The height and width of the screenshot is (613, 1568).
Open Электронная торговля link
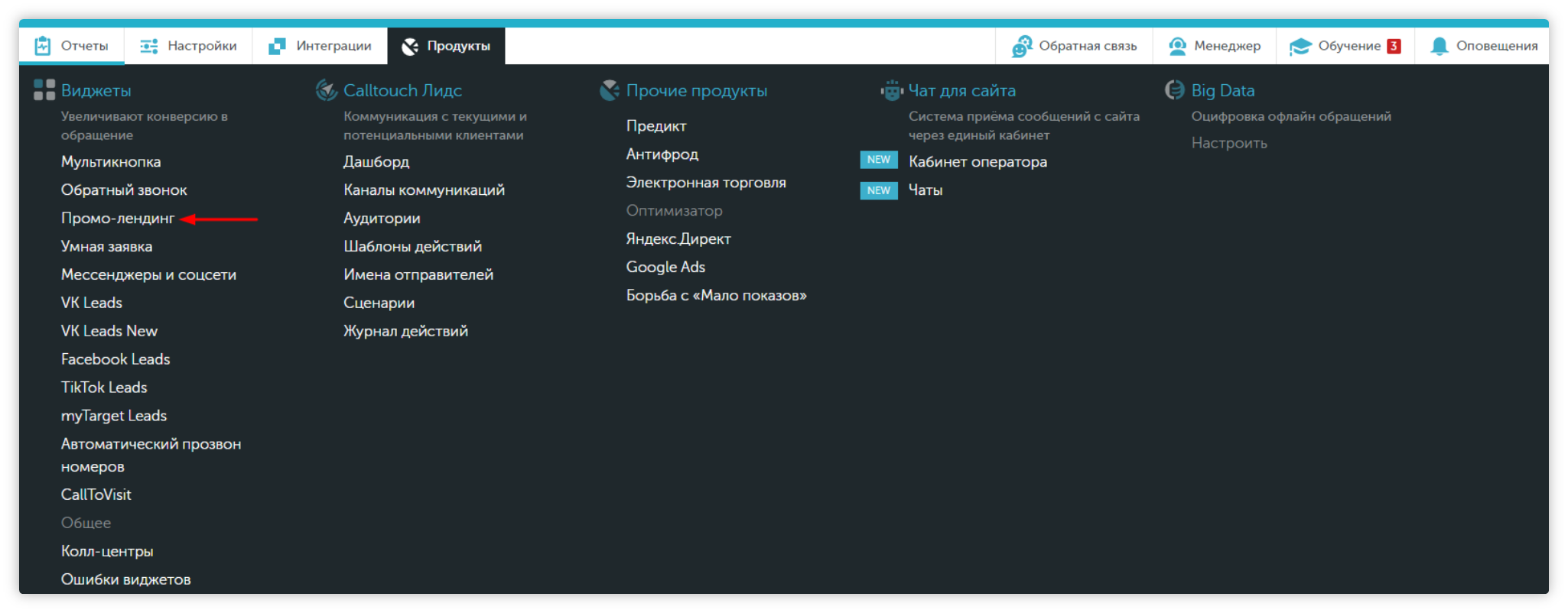tap(706, 183)
